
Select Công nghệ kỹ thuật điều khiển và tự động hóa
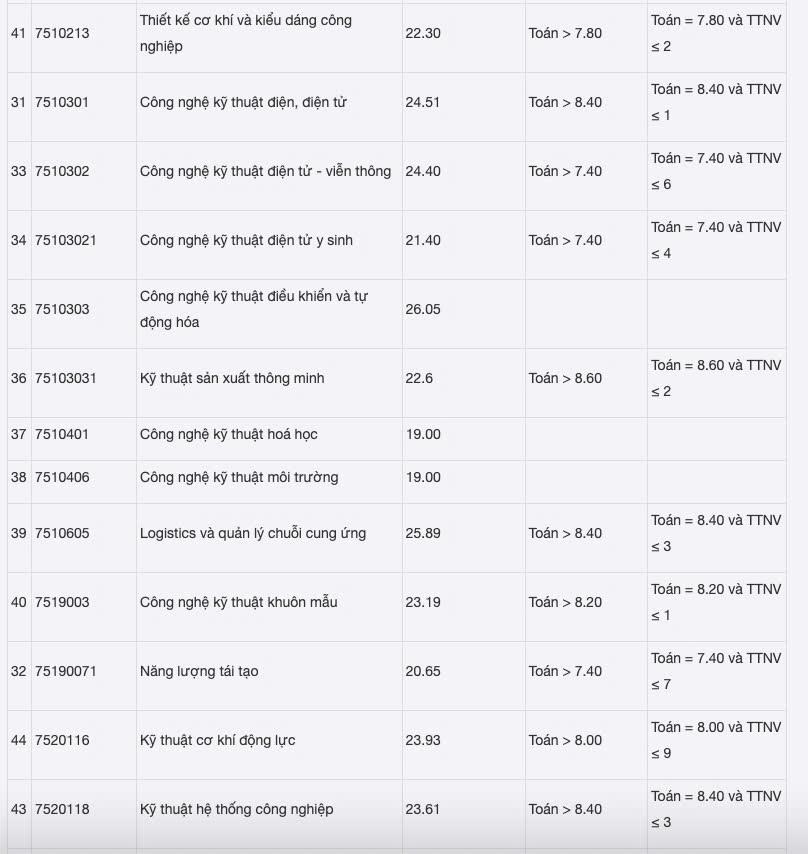tap(254, 309)
